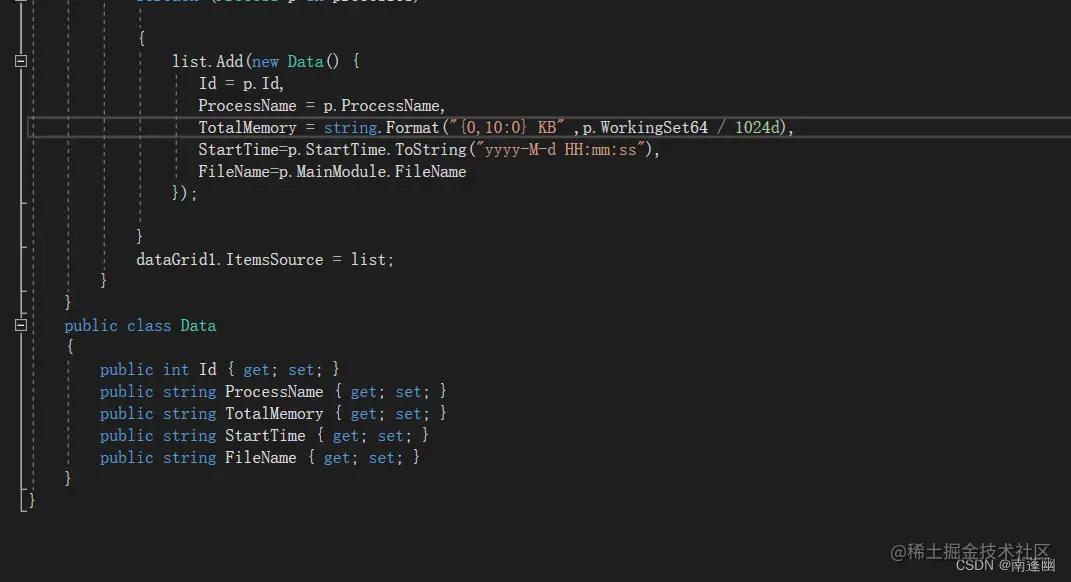Click 'public string ProcessName' property line
This screenshot has width=1071, height=582.
pyautogui.click(x=273, y=391)
